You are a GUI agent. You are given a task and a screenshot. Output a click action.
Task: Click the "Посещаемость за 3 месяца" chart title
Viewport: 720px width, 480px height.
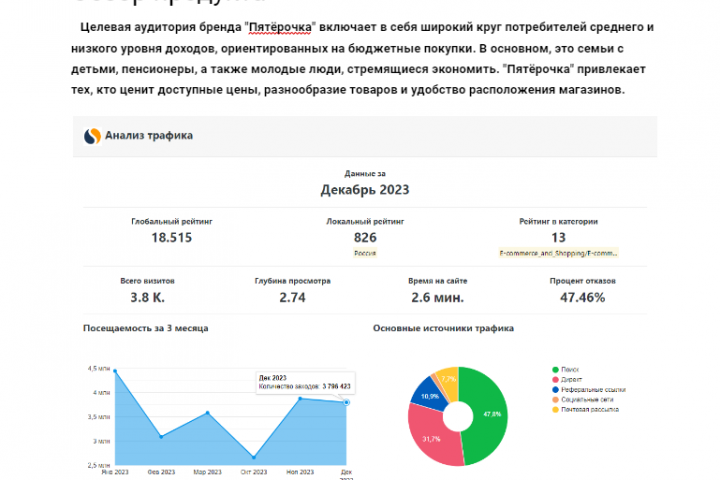click(146, 328)
